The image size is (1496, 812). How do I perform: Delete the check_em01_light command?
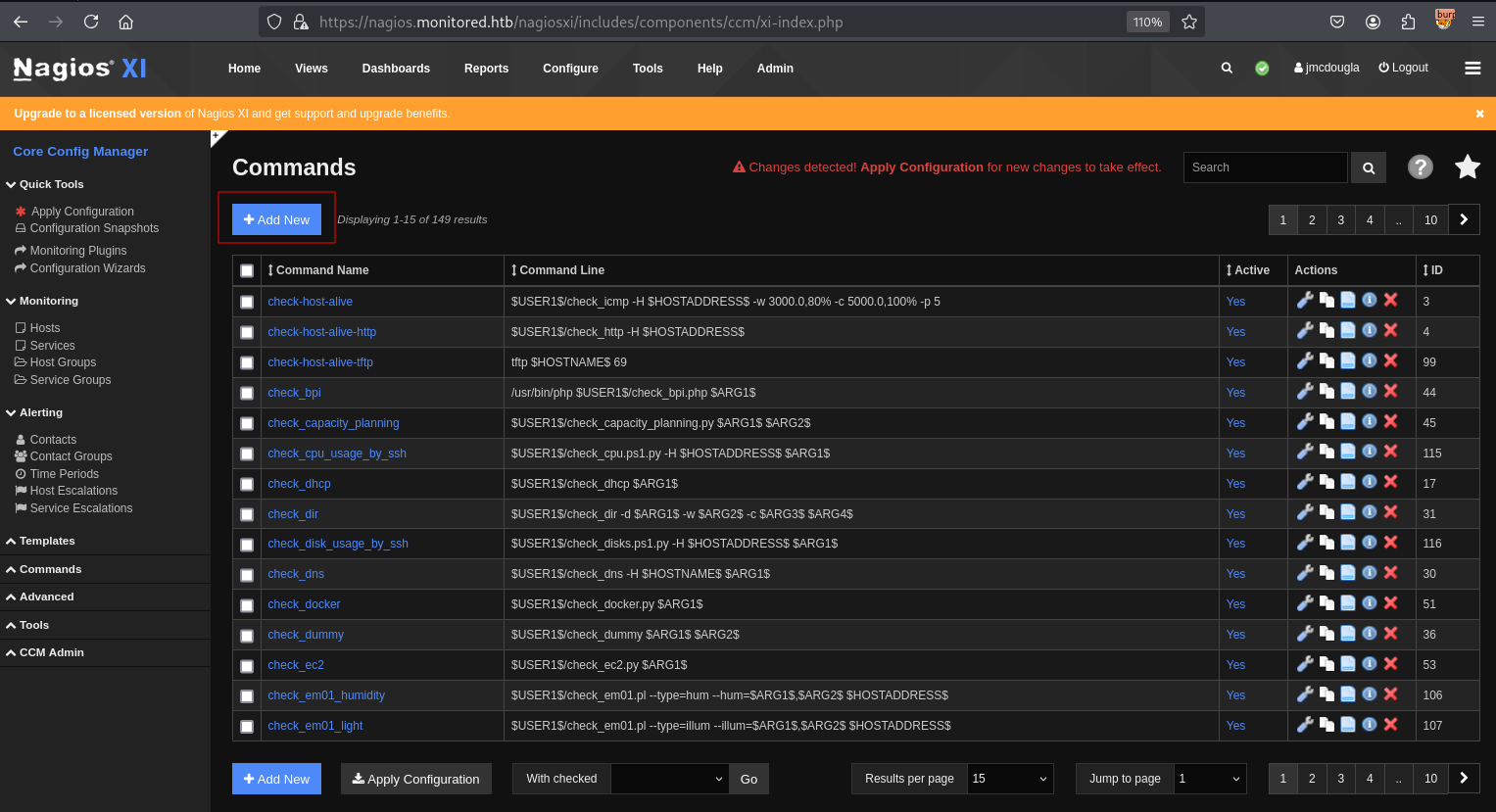(1390, 724)
